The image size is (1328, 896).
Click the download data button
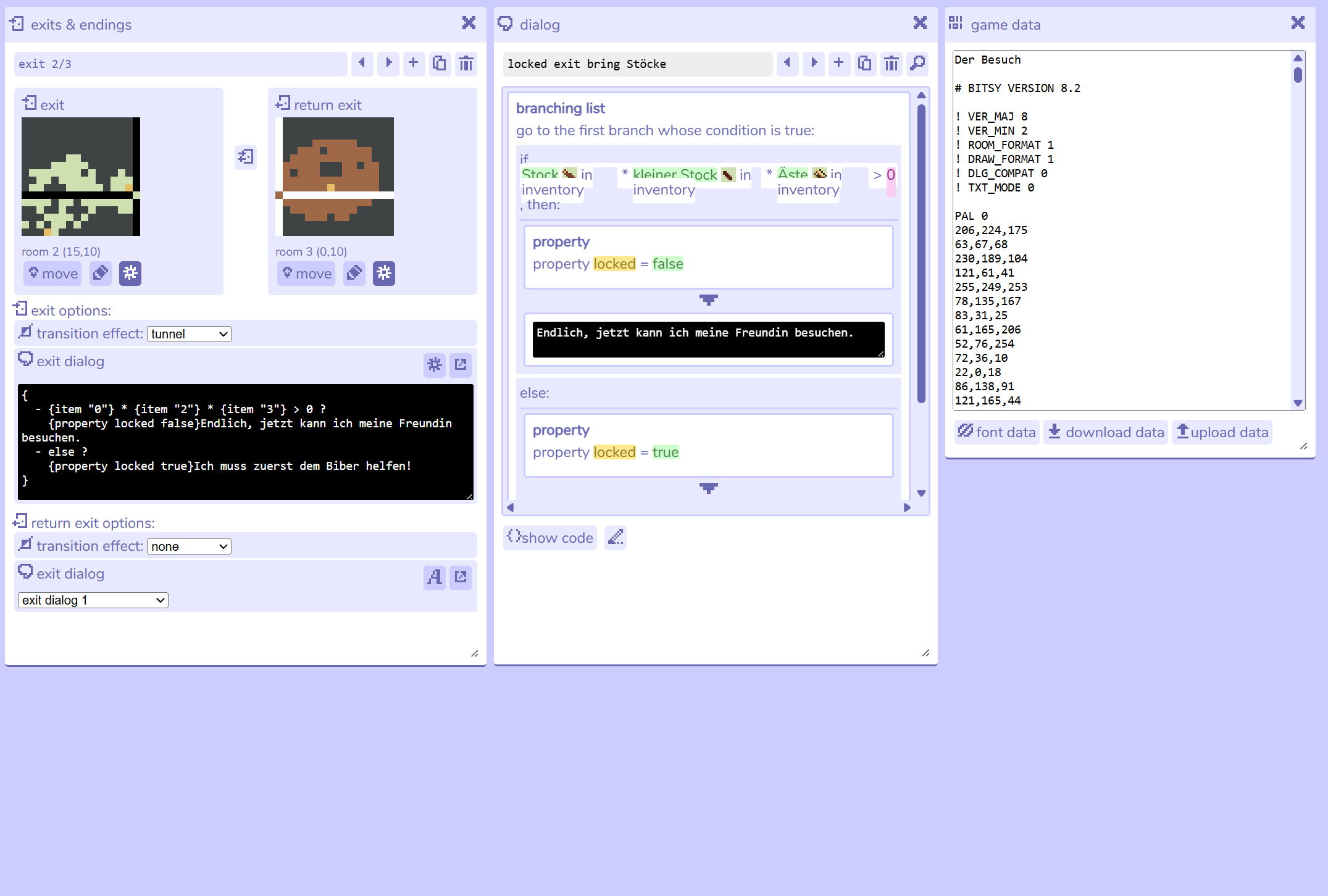1106,432
